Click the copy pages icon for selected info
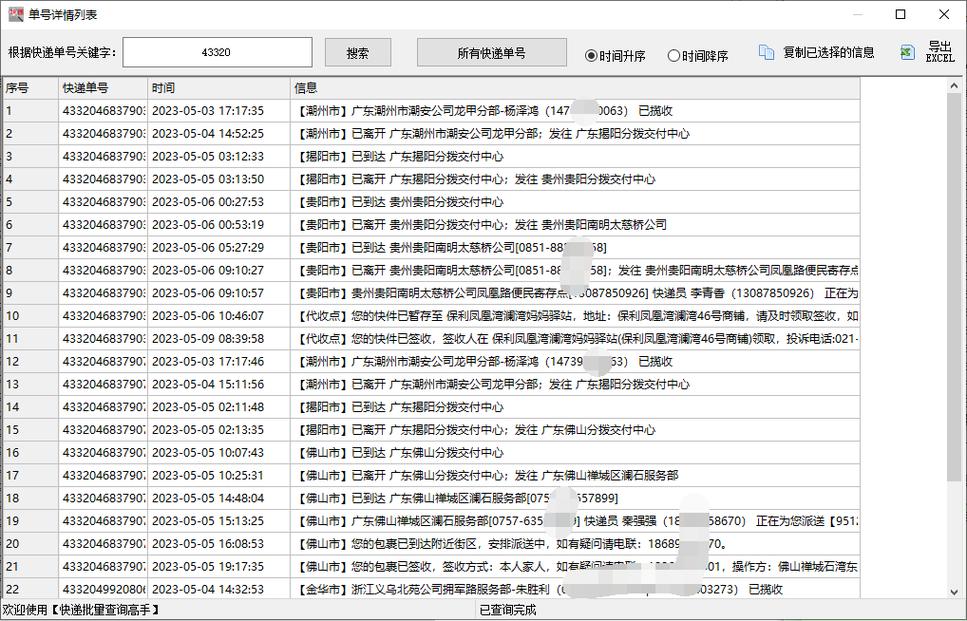This screenshot has height=621, width=967. pos(765,50)
